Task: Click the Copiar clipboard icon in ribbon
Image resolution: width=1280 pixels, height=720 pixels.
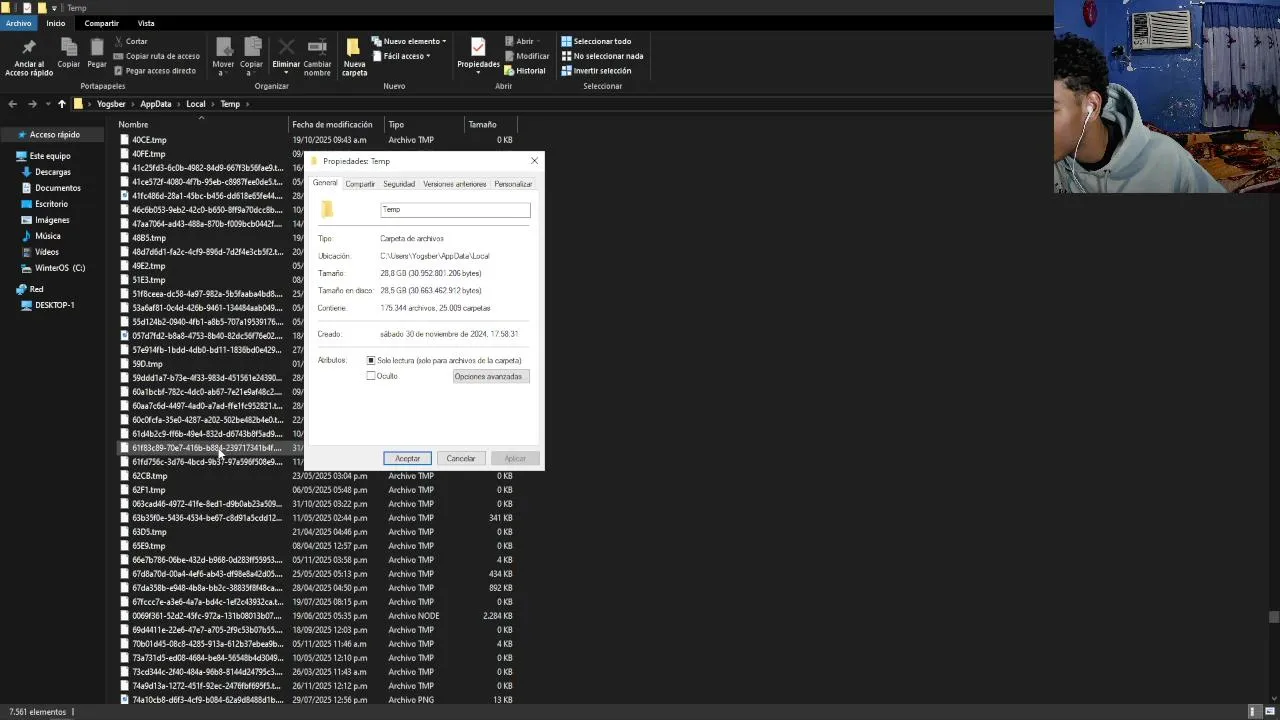Action: click(x=68, y=53)
